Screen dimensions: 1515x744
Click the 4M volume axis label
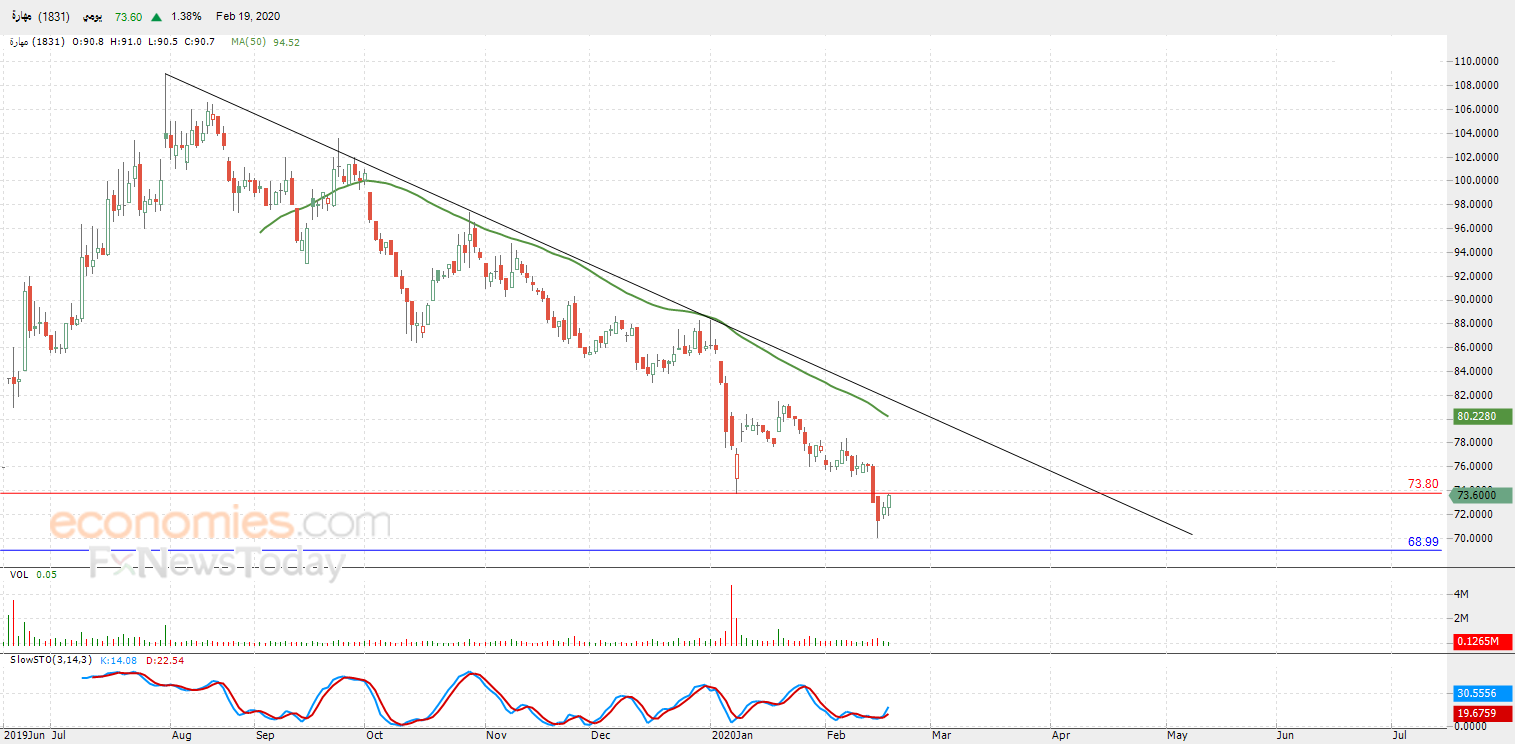click(x=1461, y=594)
